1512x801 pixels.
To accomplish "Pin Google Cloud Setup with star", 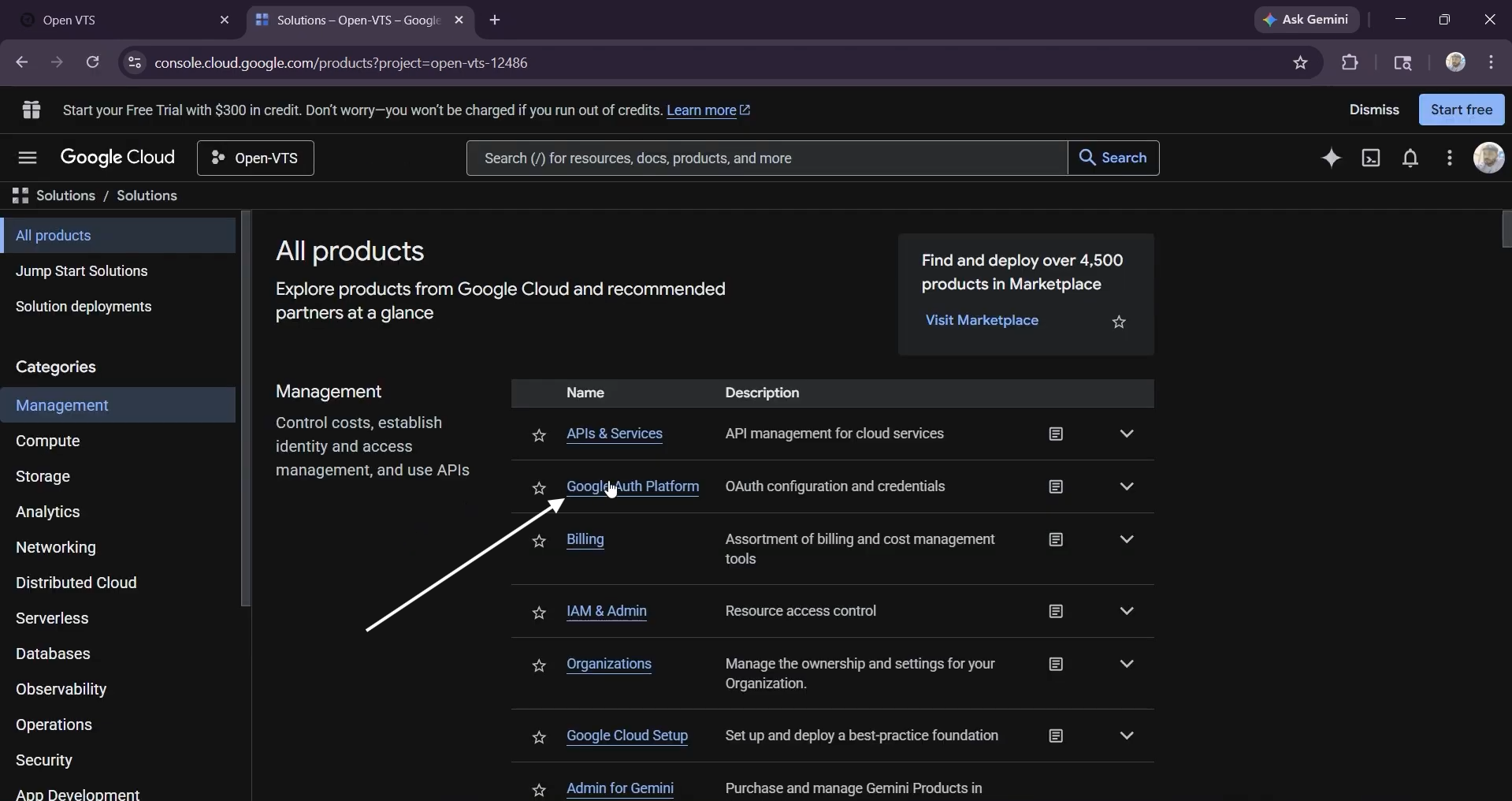I will point(539,738).
